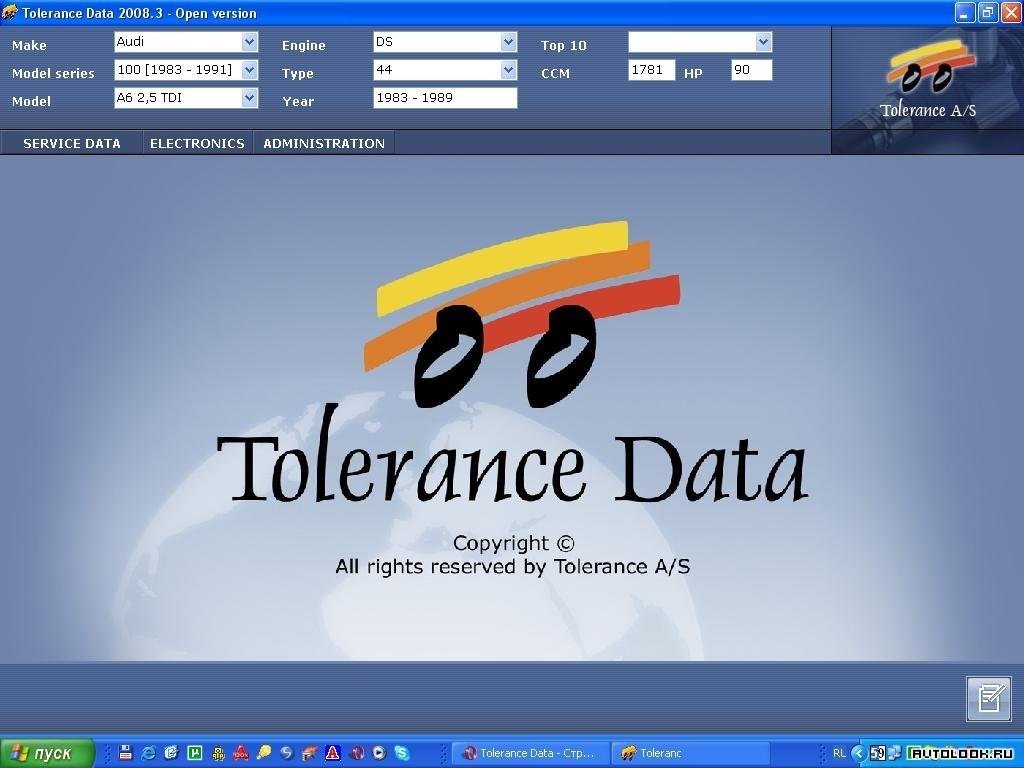Open the ELECTRONICS menu
The width and height of the screenshot is (1024, 768).
pos(197,143)
